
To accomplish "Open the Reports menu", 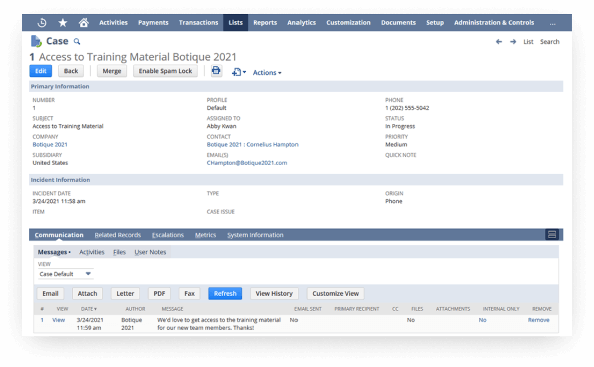I will [x=265, y=23].
